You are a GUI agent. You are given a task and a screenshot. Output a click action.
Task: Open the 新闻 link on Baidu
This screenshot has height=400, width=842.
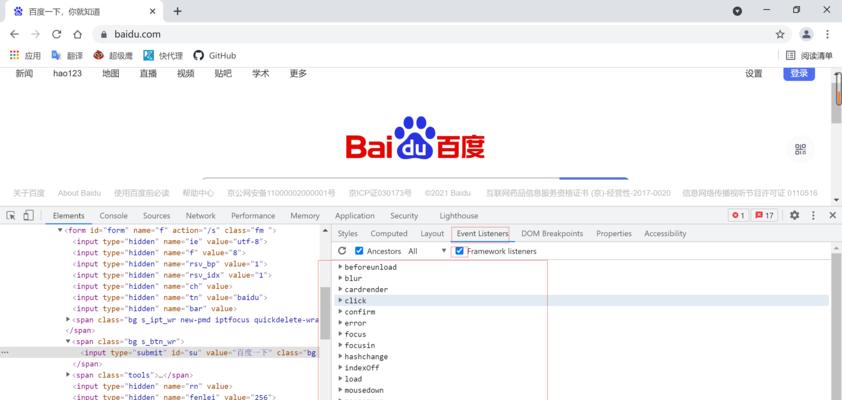point(24,74)
